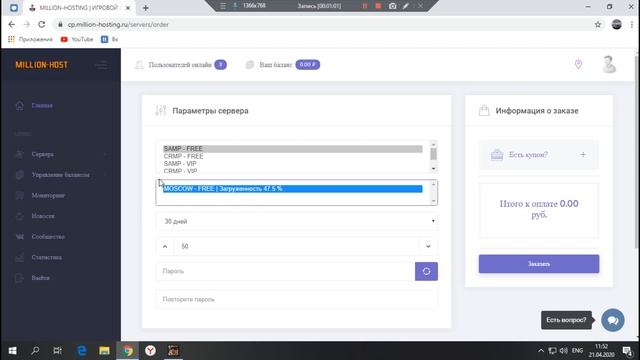The height and width of the screenshot is (360, 640).
Task: Go to Мониторинг sidebar section
Action: point(48,196)
